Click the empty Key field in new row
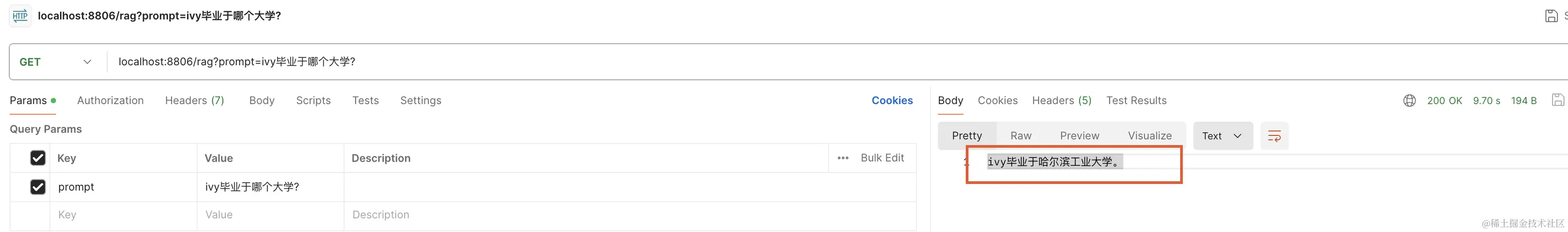 point(123,215)
